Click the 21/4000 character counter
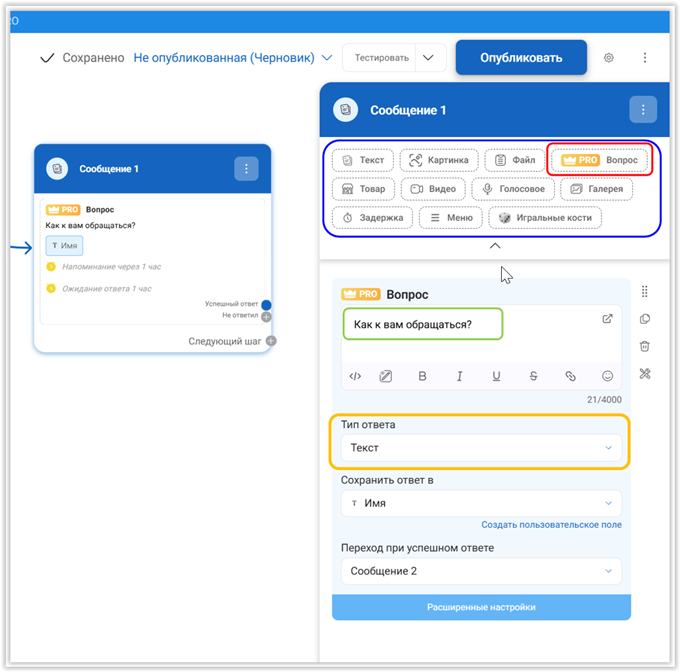This screenshot has width=680, height=672. (x=604, y=400)
